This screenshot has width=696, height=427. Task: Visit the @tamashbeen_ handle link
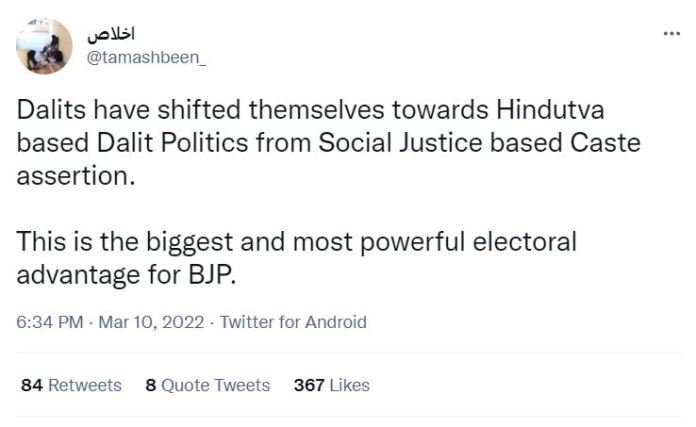click(x=146, y=58)
